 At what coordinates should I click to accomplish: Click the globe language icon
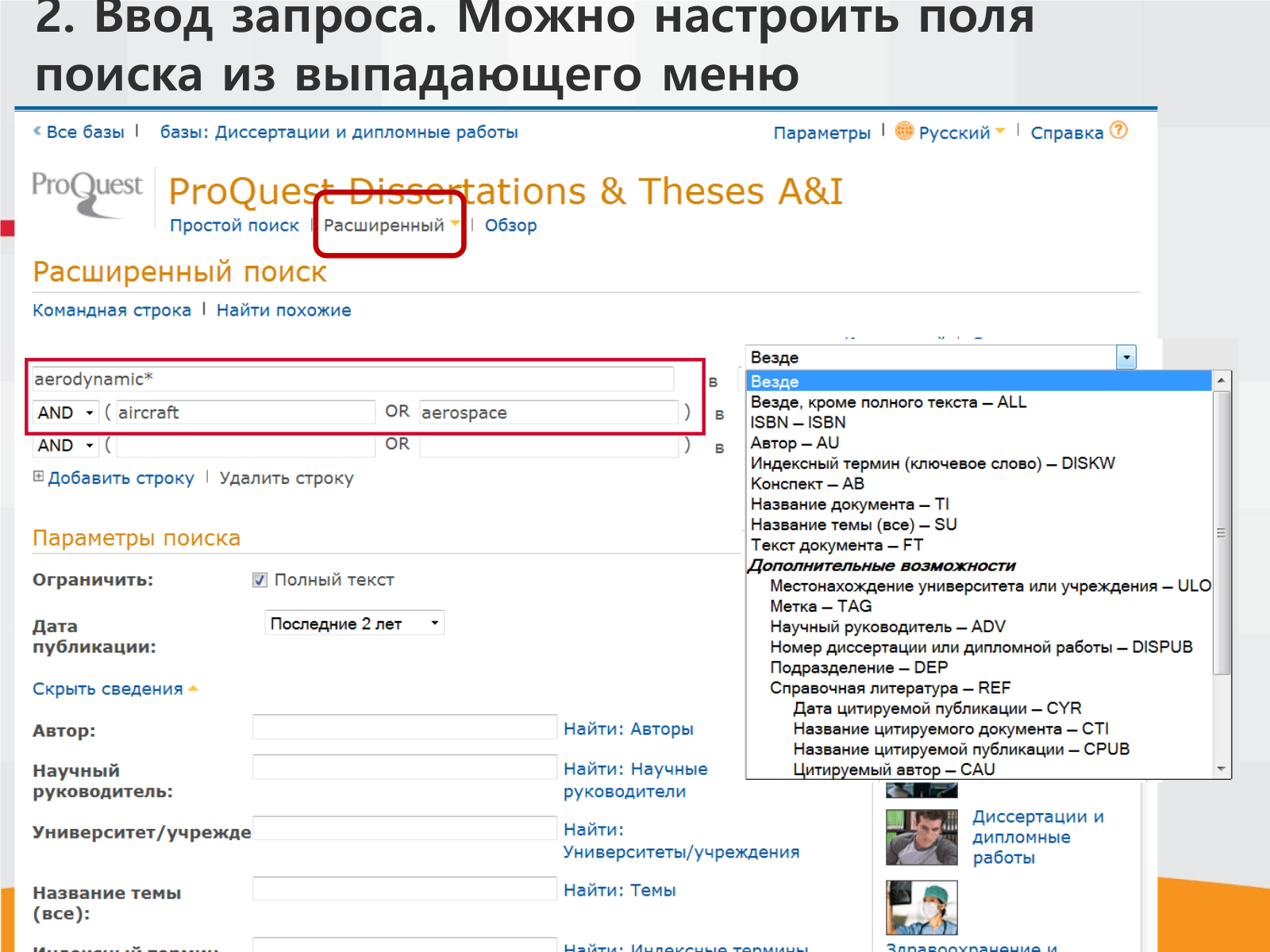[904, 131]
